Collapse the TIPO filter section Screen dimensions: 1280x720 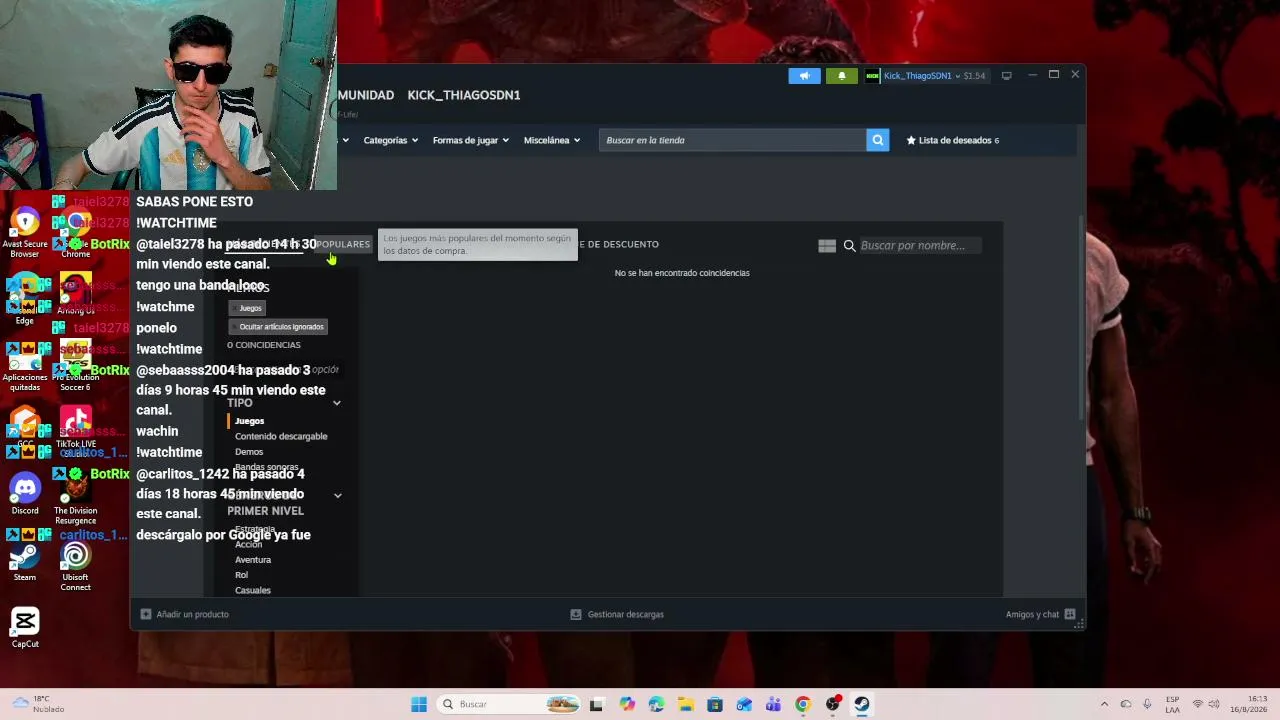coord(337,403)
